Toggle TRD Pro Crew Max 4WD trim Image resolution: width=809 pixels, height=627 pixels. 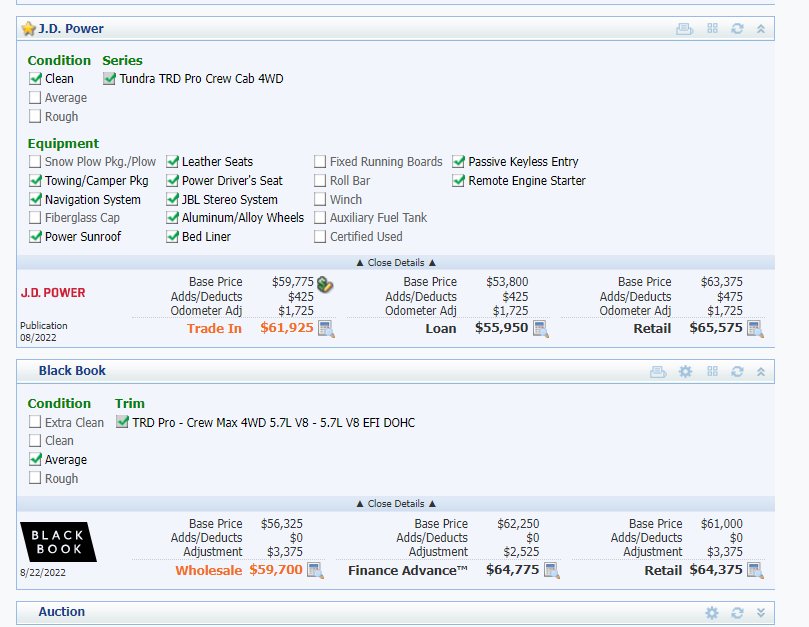pyautogui.click(x=122, y=422)
